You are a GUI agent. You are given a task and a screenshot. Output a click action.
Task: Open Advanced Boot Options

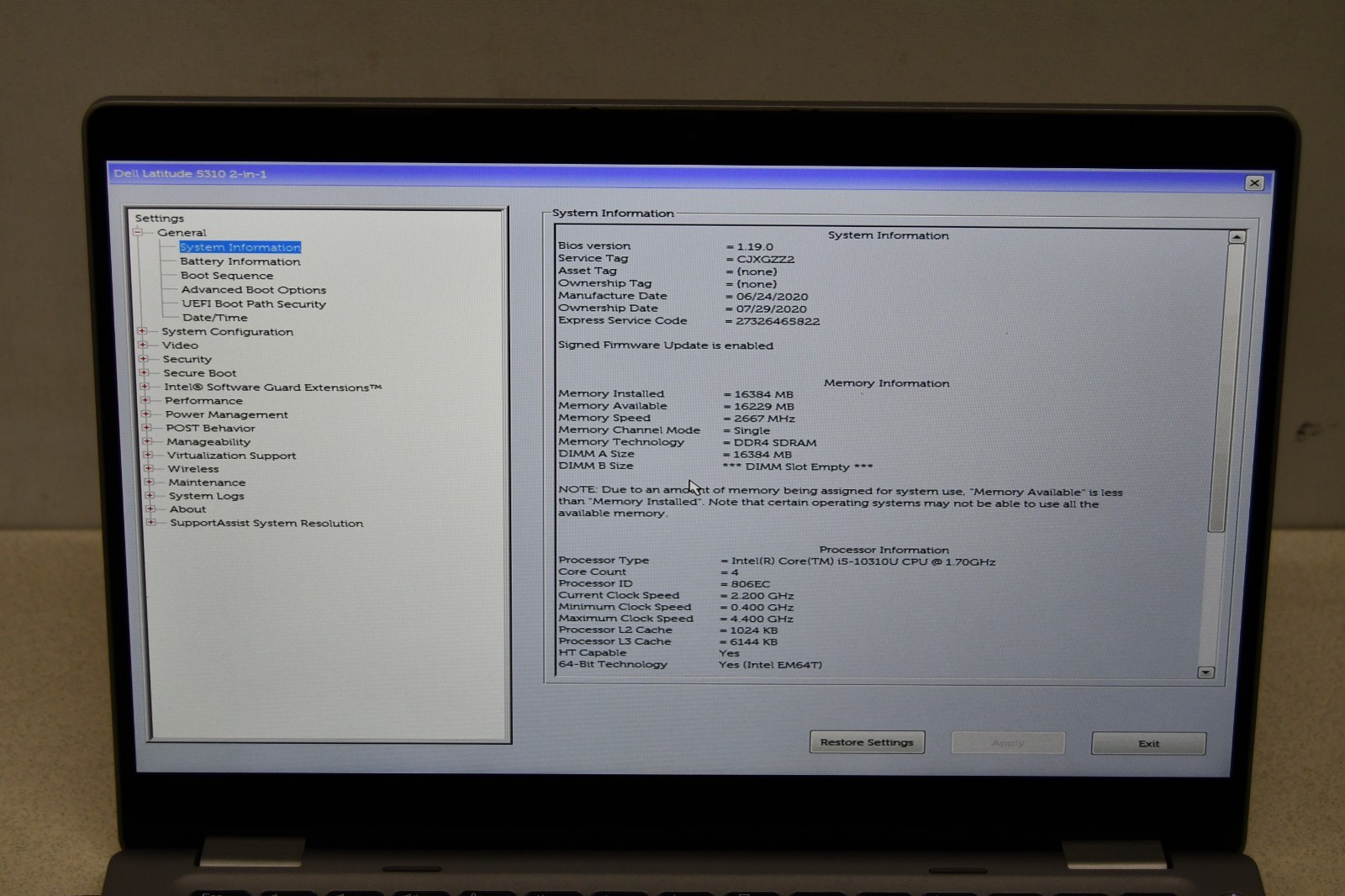coord(253,290)
